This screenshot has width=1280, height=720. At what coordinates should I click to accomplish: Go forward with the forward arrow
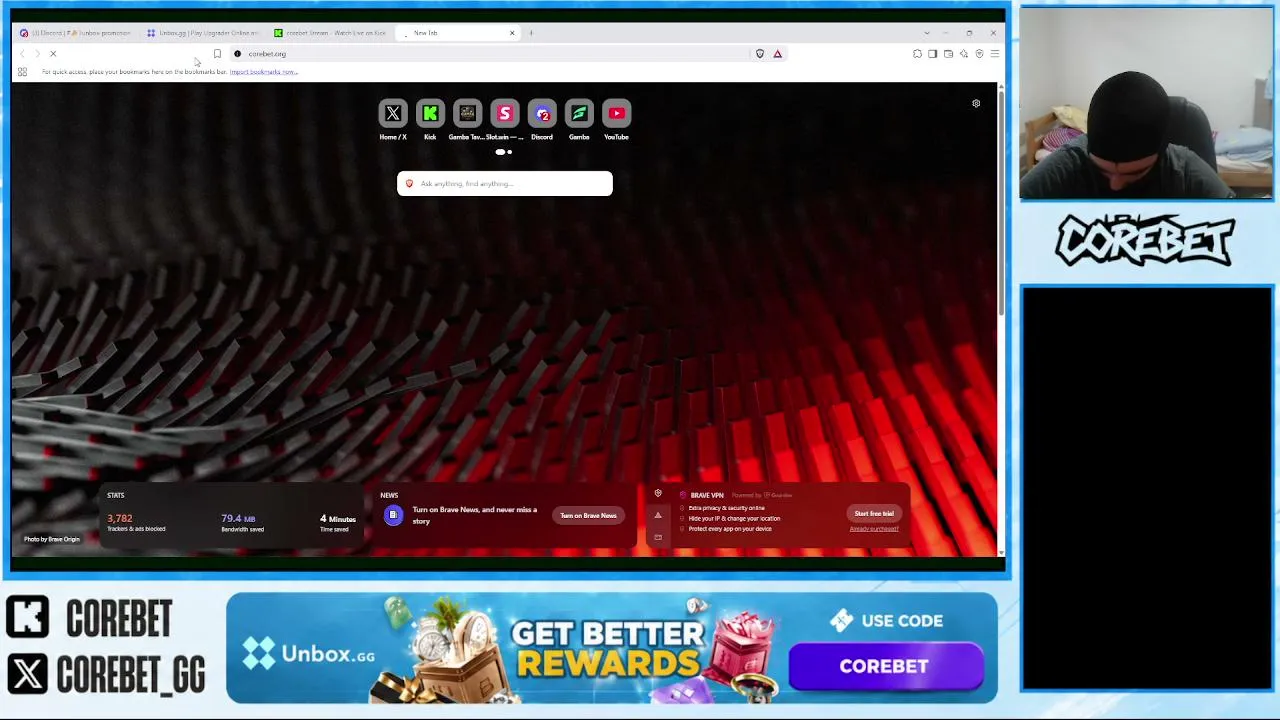tap(37, 54)
